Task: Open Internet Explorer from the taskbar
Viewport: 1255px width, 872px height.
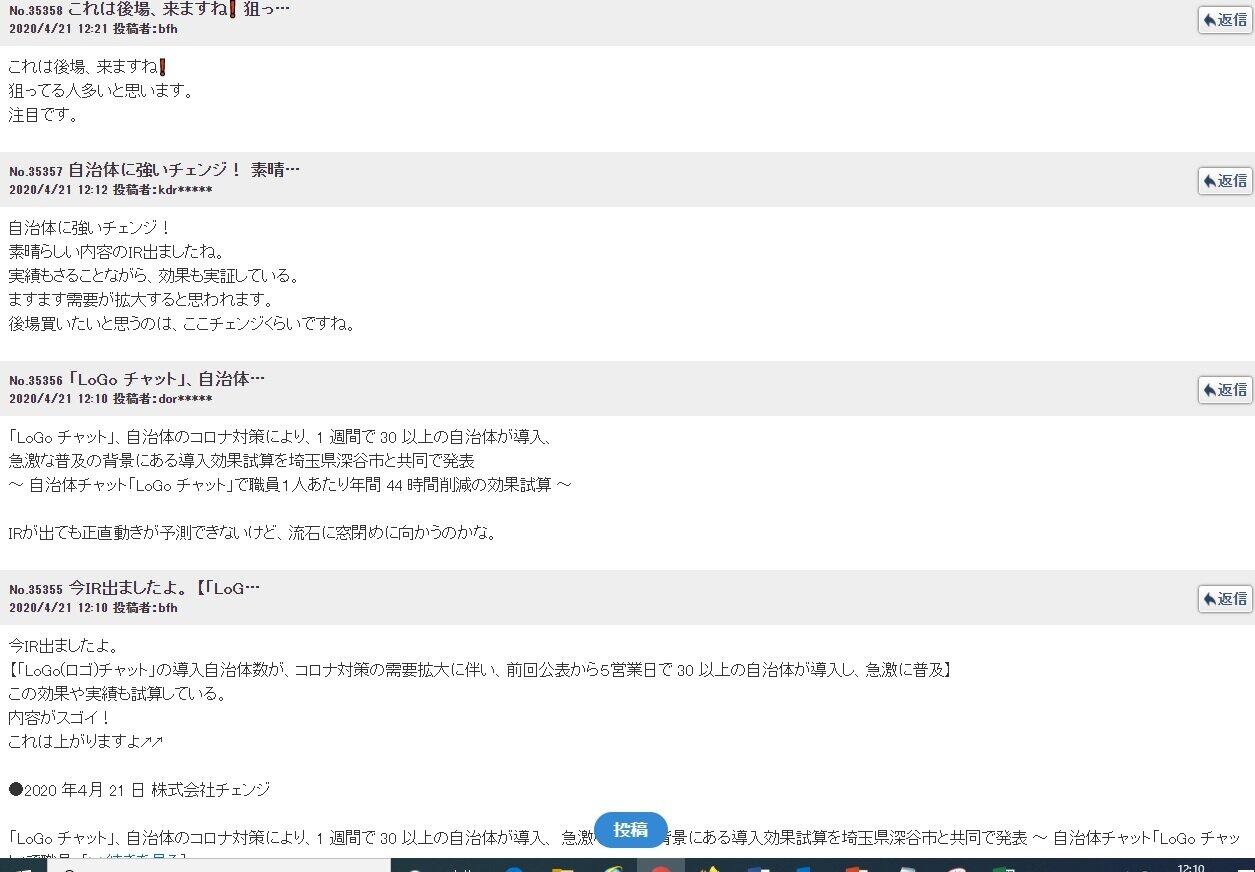Action: 514,868
